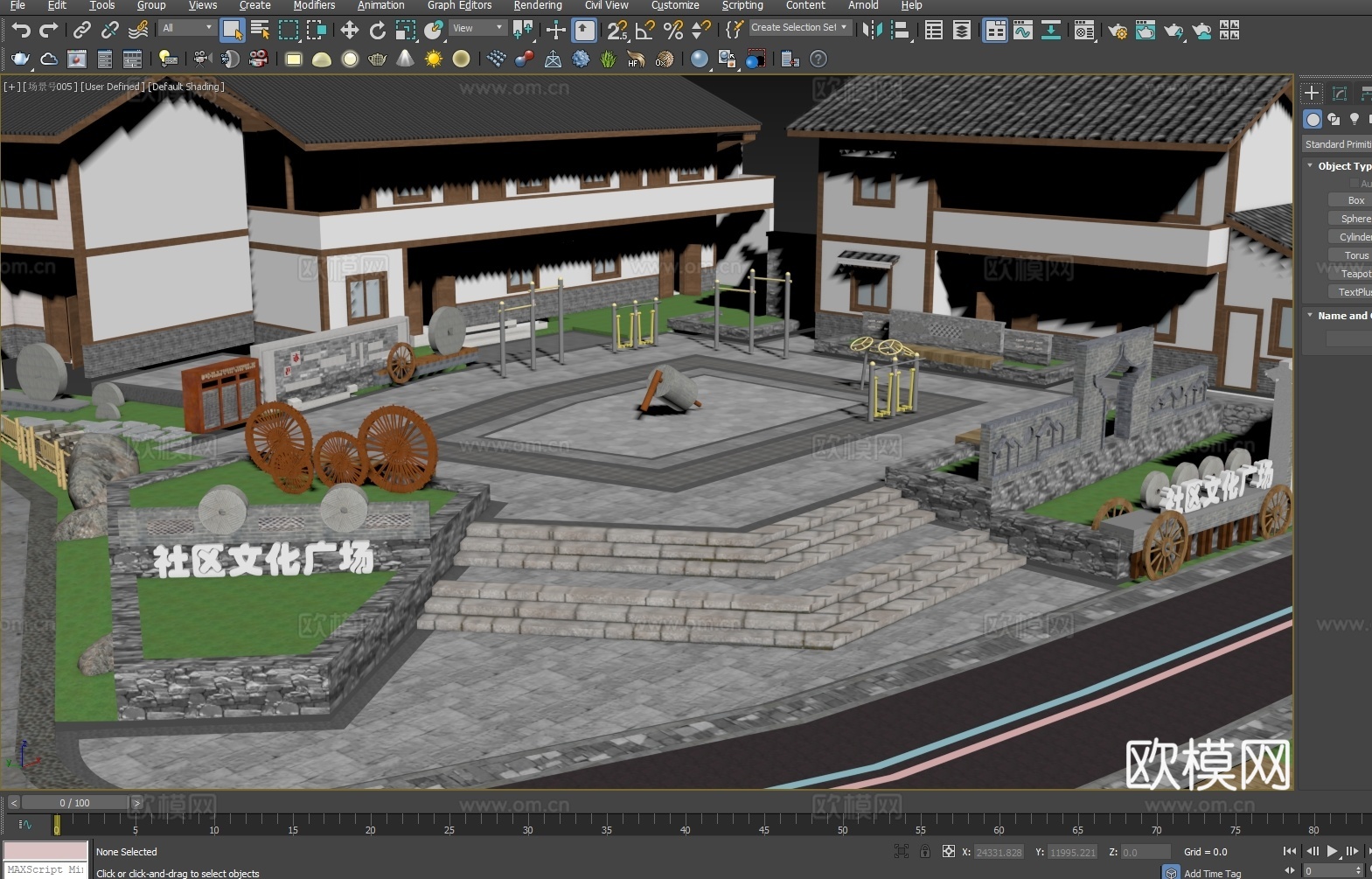Activate the Select and Scale tool

[x=406, y=31]
